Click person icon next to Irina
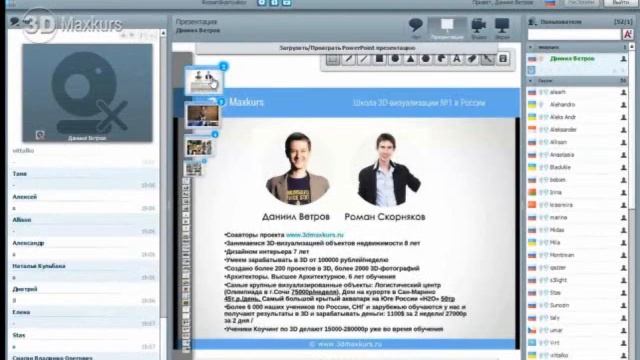Viewport: 640px width, 360px height. (x=624, y=193)
